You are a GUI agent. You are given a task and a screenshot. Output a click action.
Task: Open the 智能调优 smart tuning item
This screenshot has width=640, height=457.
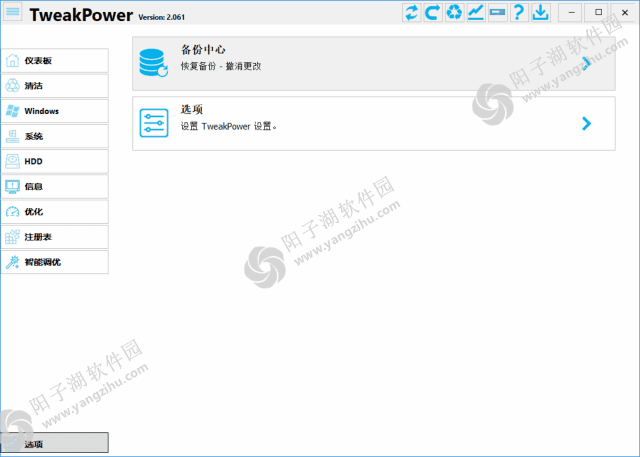click(x=55, y=262)
